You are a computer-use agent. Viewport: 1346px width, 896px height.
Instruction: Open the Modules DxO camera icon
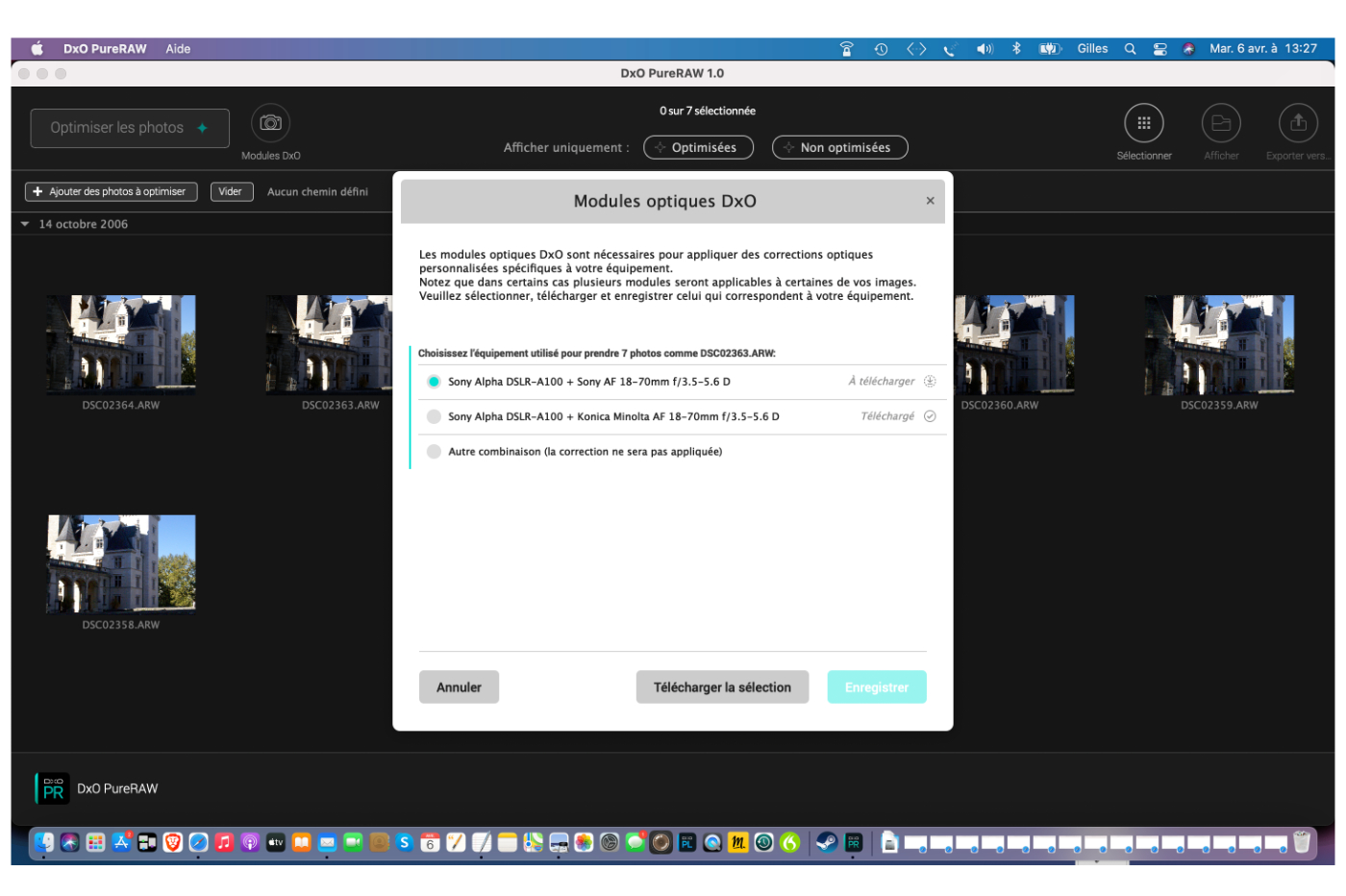[271, 123]
